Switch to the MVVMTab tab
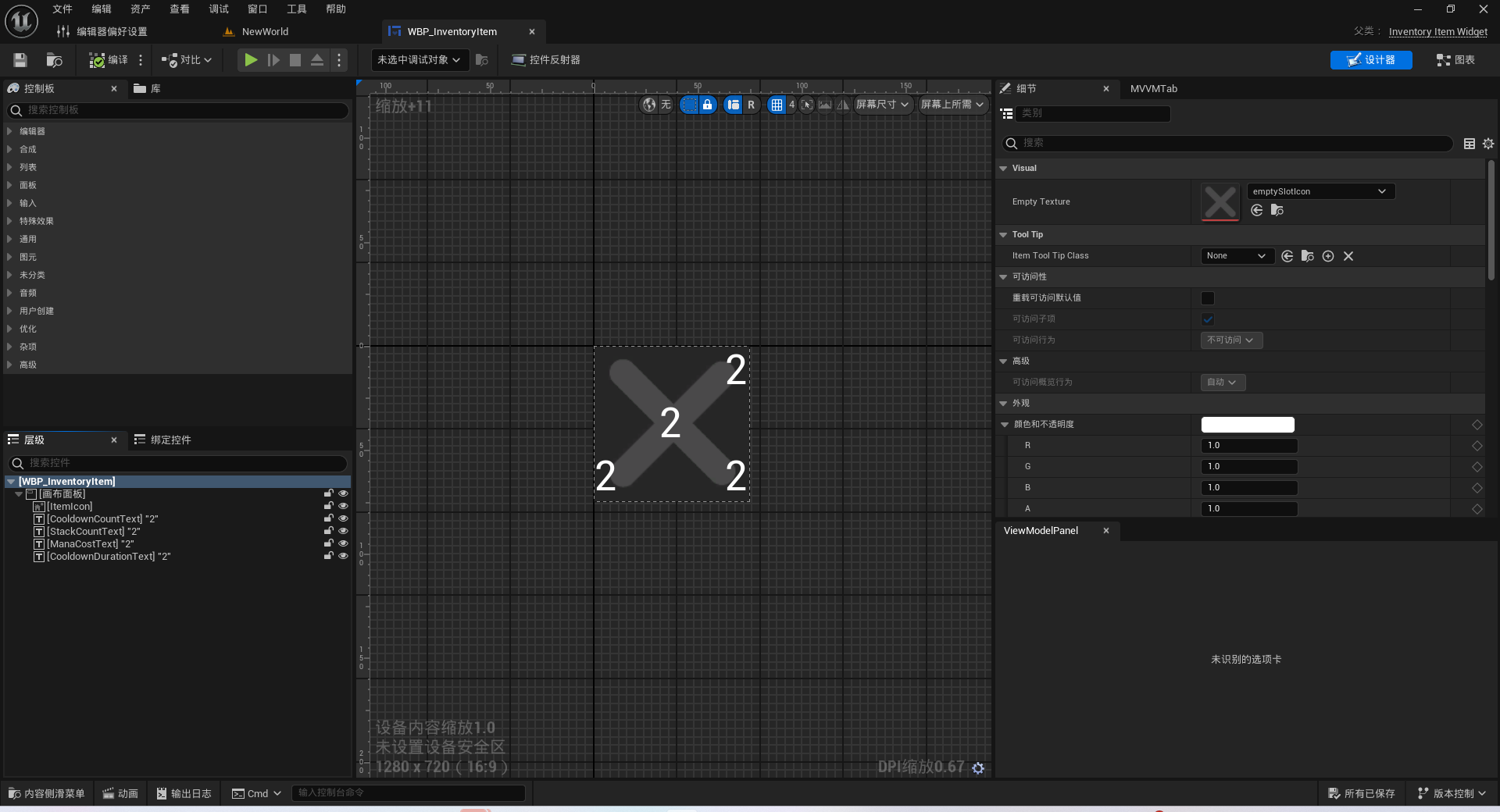 1153,89
